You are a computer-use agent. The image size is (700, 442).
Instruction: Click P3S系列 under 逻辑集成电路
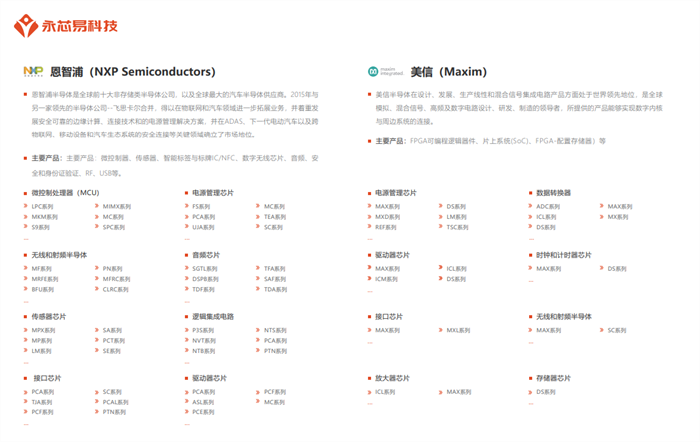[x=203, y=330]
